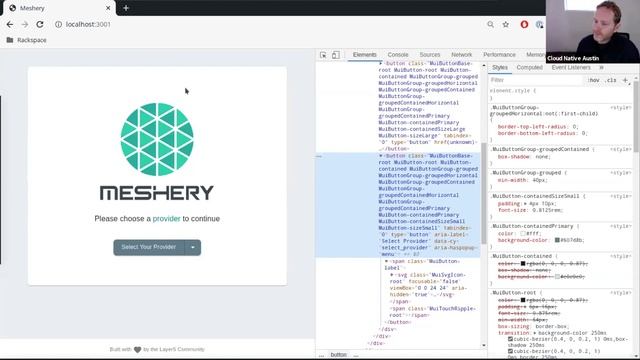Click the styles Filter input field

pos(536,80)
